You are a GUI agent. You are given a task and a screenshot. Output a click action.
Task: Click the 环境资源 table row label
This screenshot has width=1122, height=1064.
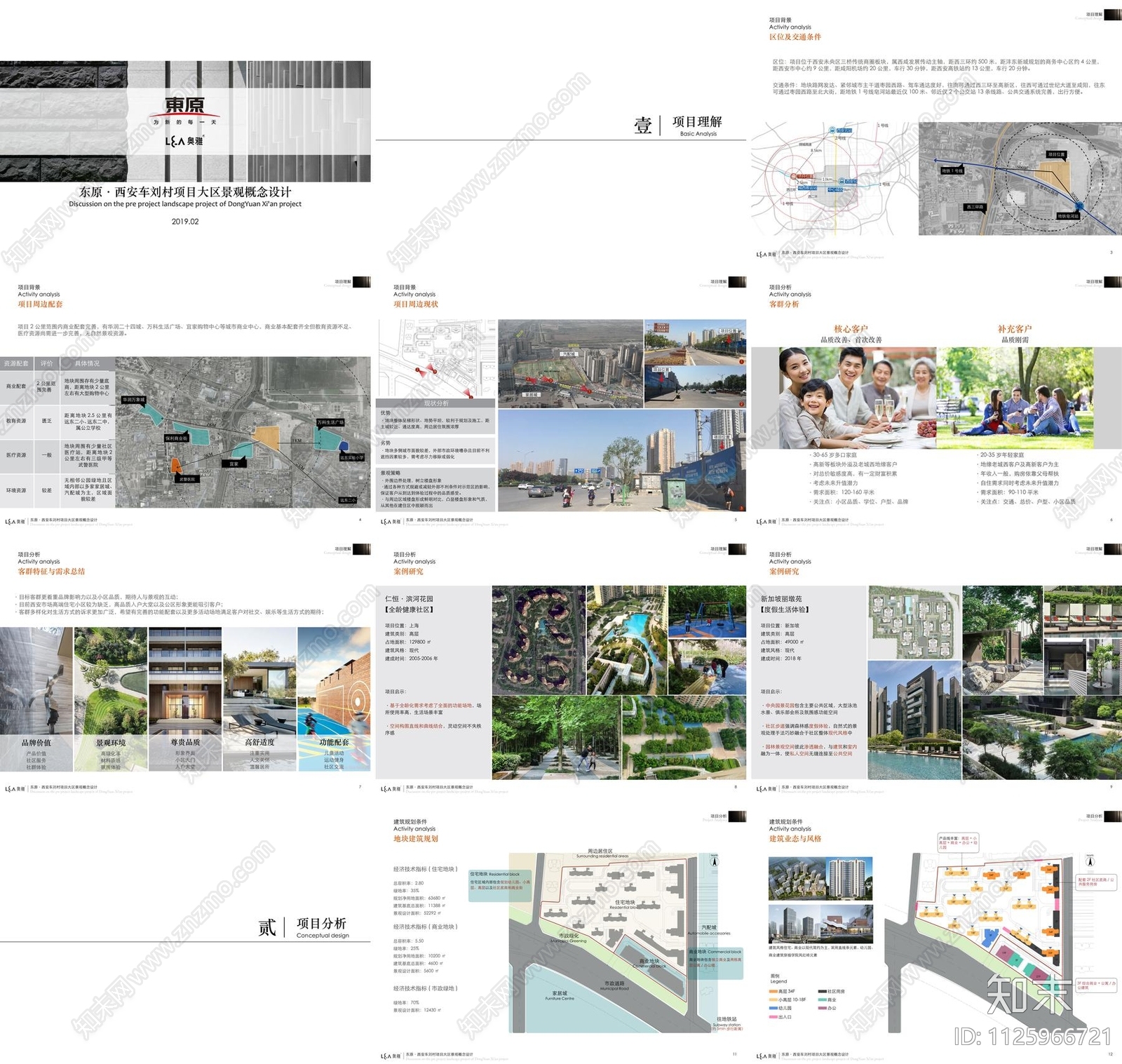click(x=16, y=490)
